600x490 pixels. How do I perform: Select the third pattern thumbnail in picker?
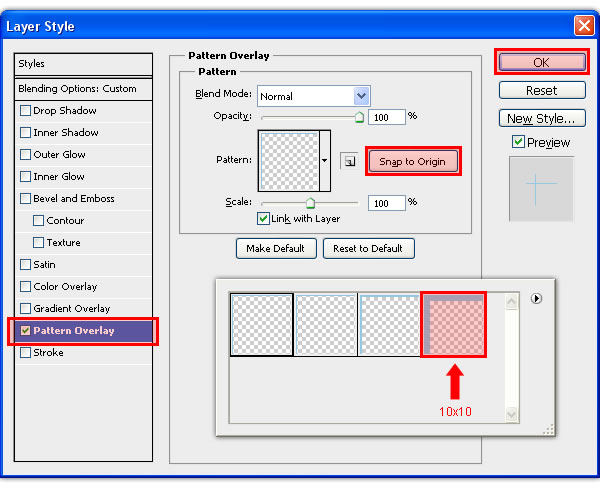pyautogui.click(x=389, y=325)
